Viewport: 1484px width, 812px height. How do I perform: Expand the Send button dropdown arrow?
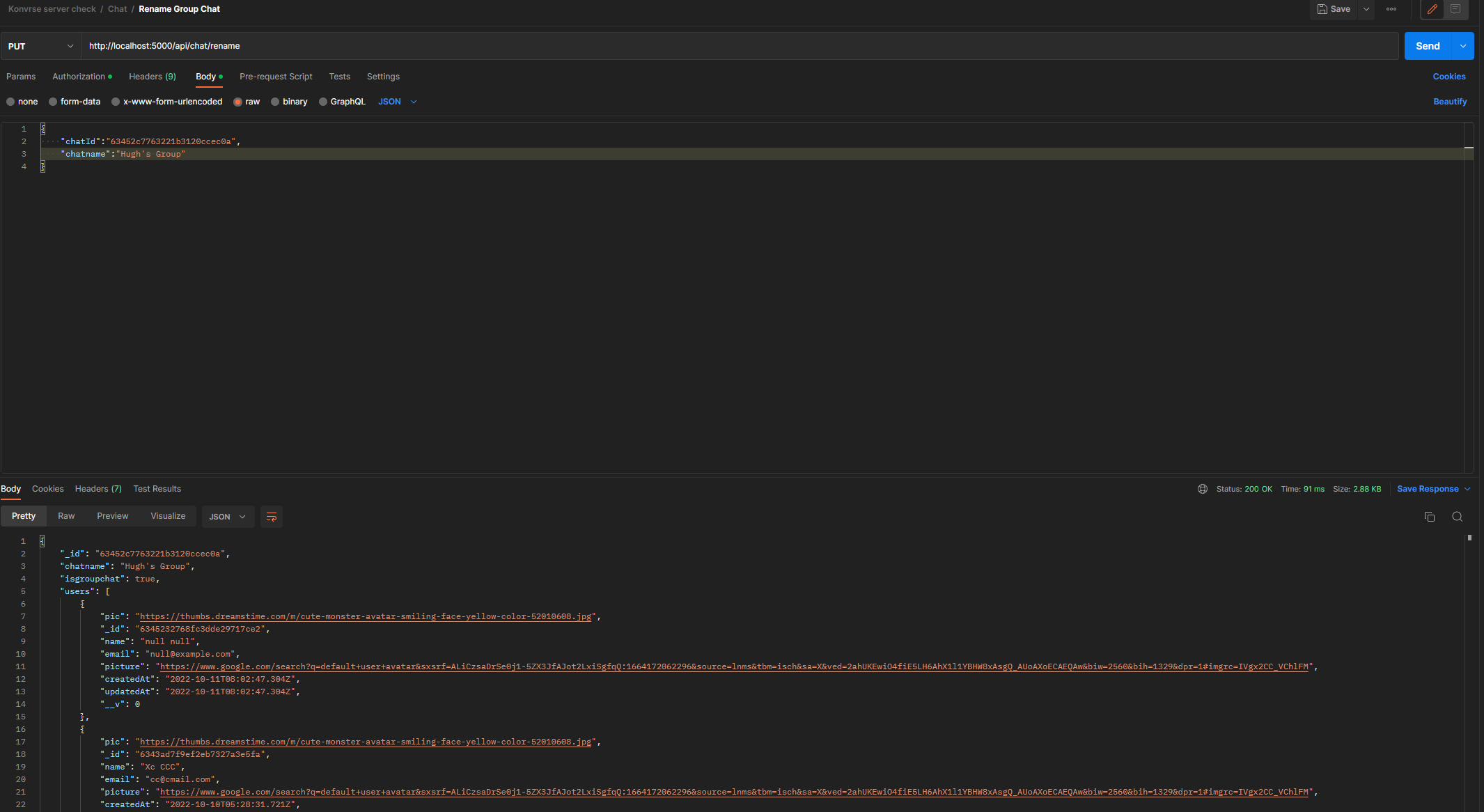point(1463,46)
